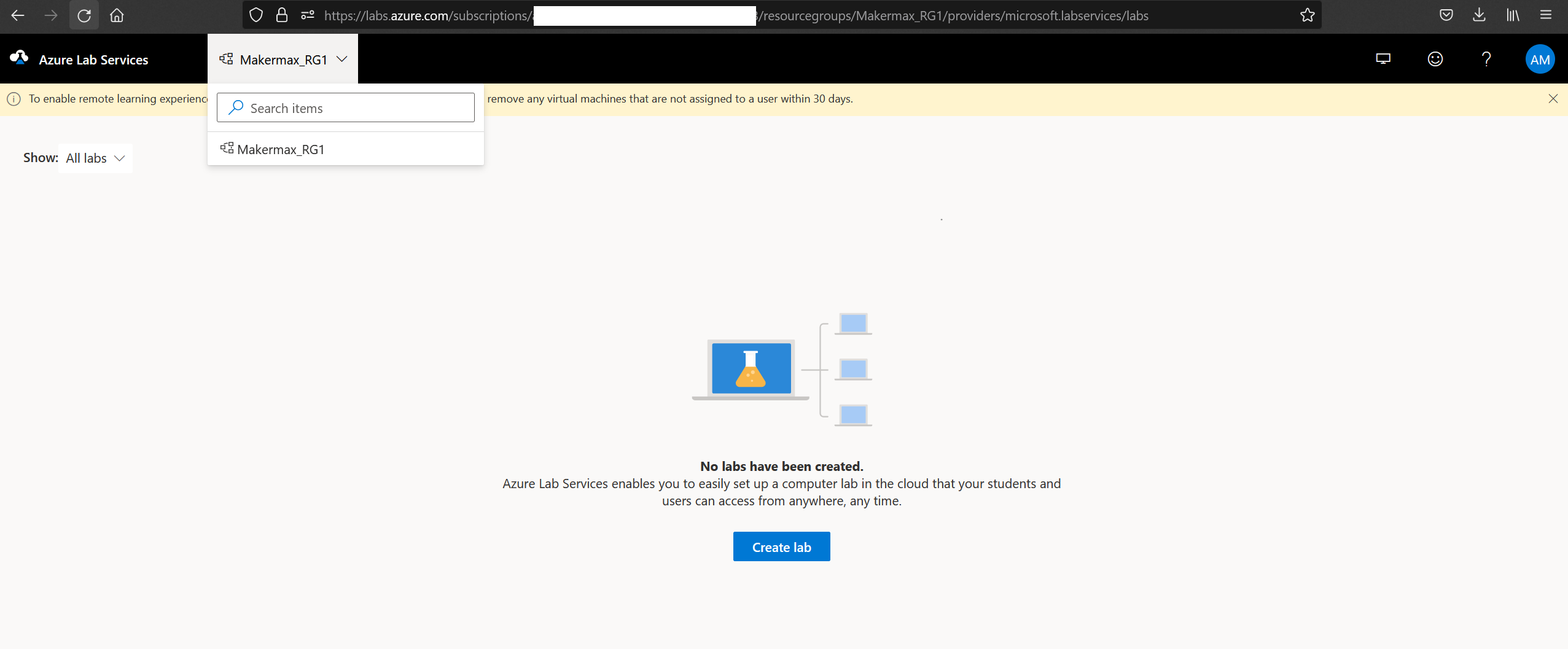Click the browser forward arrow

51,15
